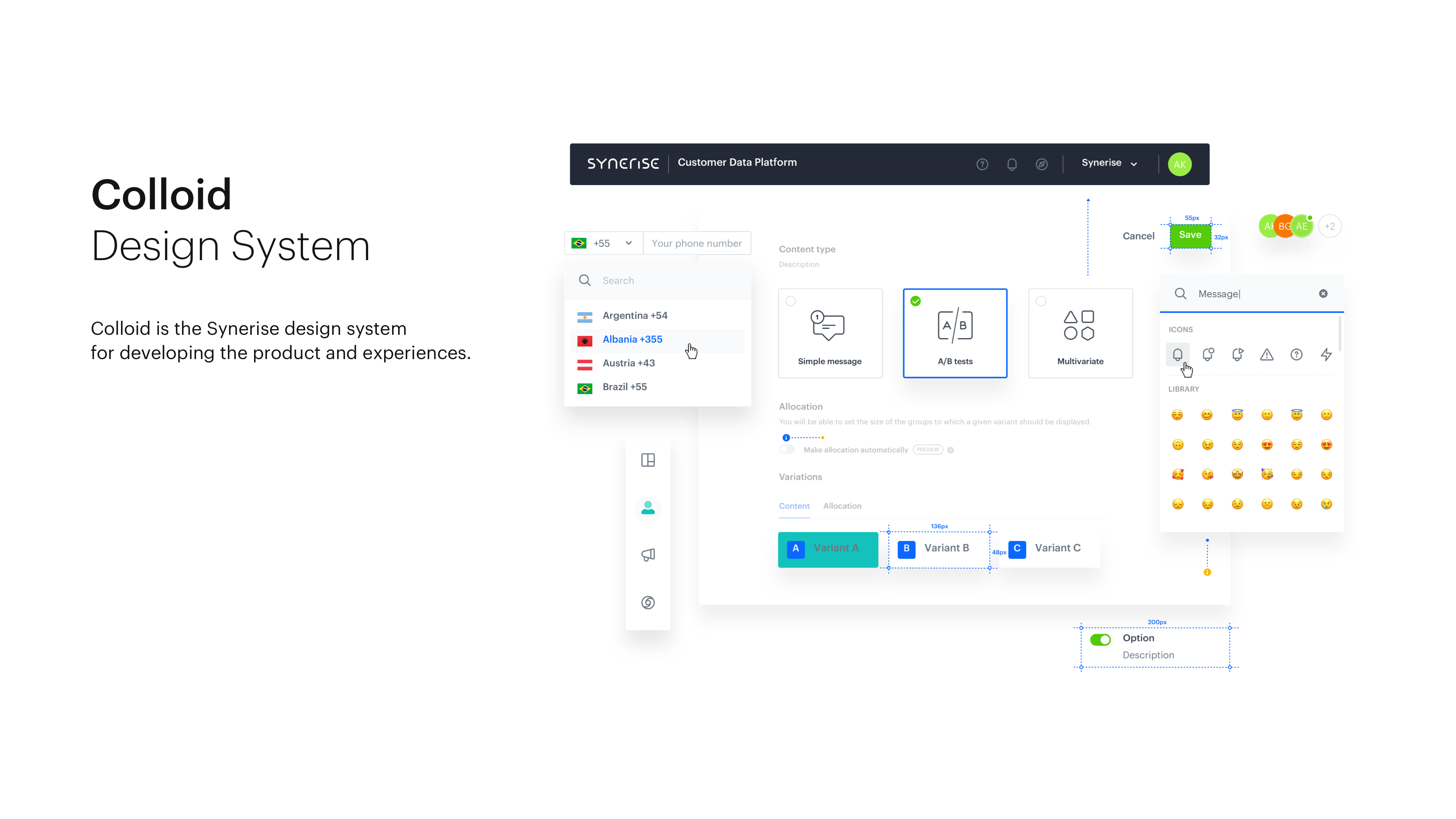
Task: Click the Synerise logo
Action: pyautogui.click(x=623, y=163)
